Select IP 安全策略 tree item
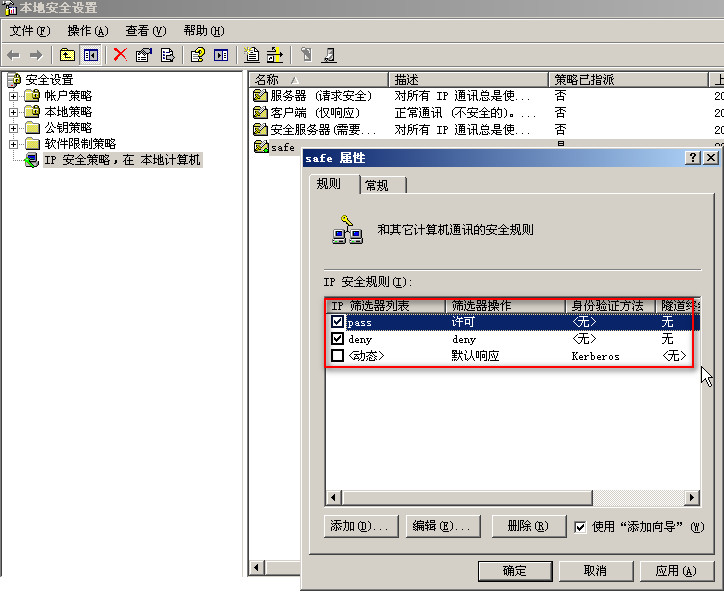The height and width of the screenshot is (592, 724). pos(121,160)
